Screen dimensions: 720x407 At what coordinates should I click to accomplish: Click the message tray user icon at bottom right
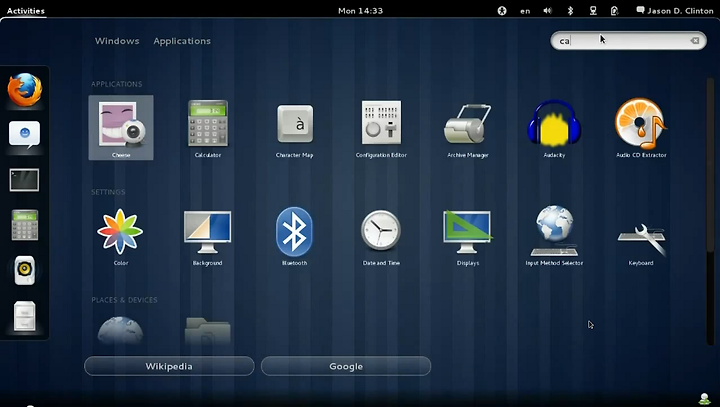(704, 399)
